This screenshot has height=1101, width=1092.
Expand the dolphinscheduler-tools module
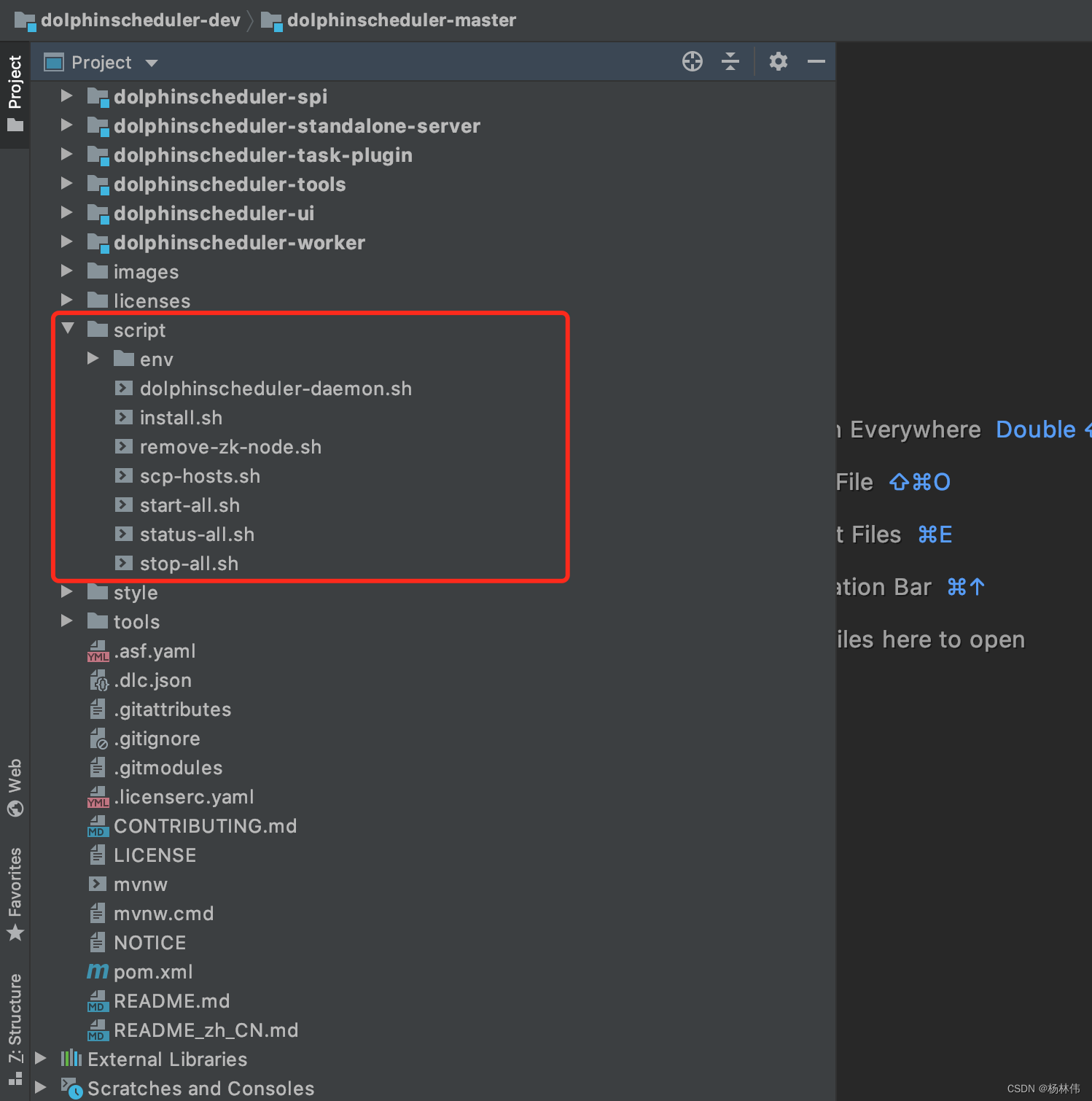pos(66,183)
